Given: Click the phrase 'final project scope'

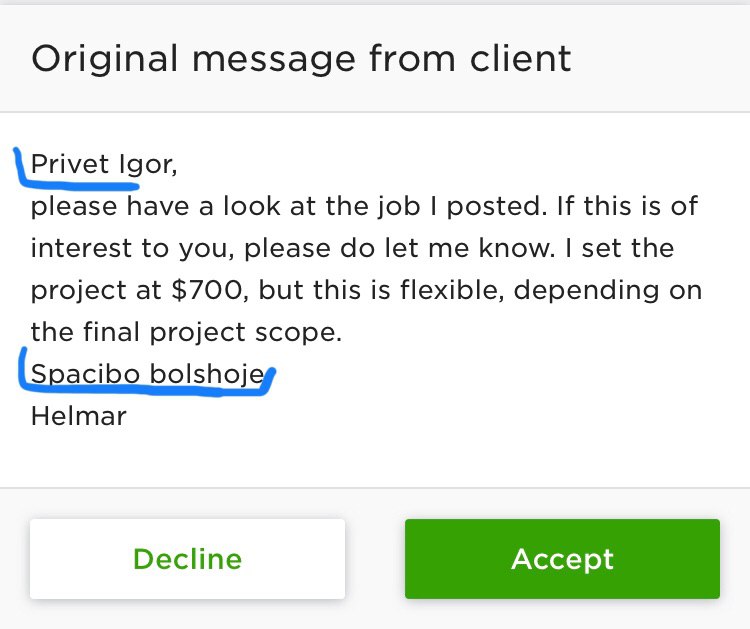Looking at the screenshot, I should tap(212, 332).
